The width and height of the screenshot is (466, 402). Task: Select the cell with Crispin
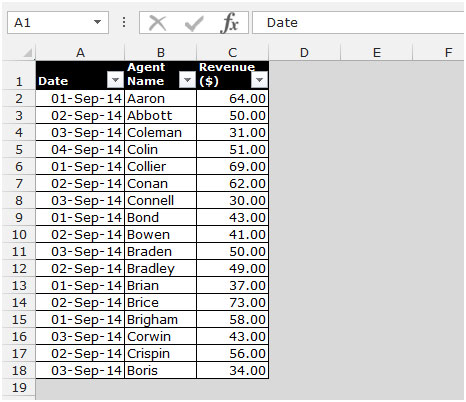pos(161,353)
